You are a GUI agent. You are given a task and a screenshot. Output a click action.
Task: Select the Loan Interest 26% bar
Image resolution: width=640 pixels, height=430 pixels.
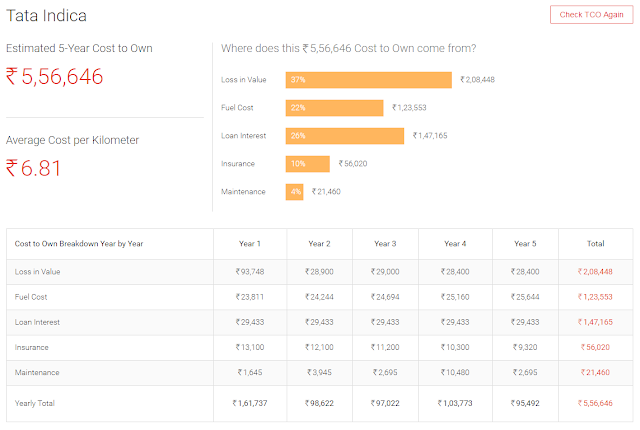pos(345,136)
